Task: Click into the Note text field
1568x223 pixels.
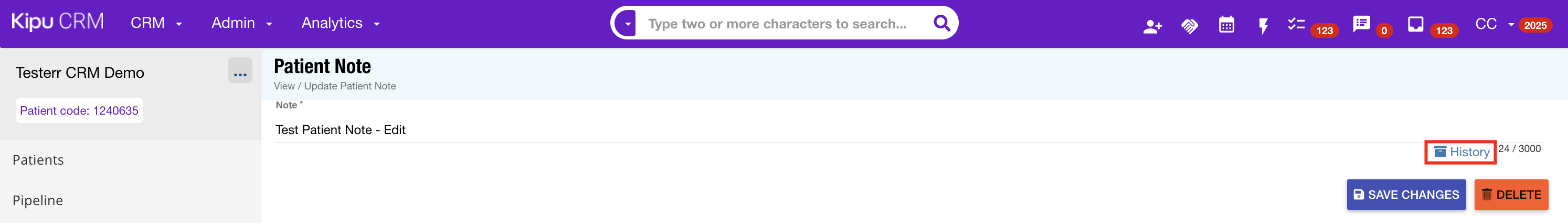Action: [730, 130]
